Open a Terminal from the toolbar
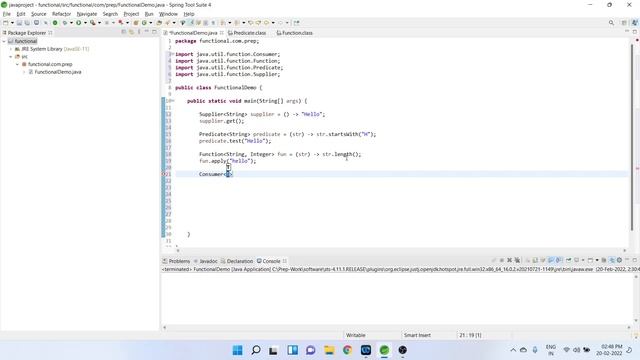640x360 pixels. point(36,22)
